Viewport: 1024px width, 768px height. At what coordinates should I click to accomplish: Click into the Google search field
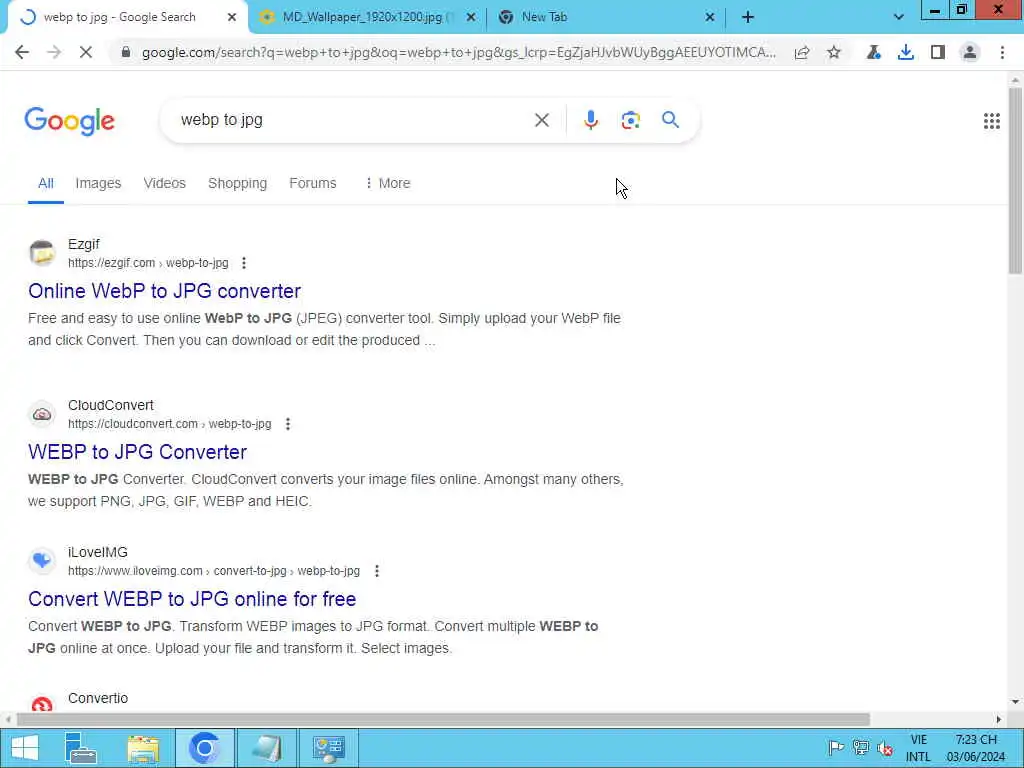[x=353, y=120]
